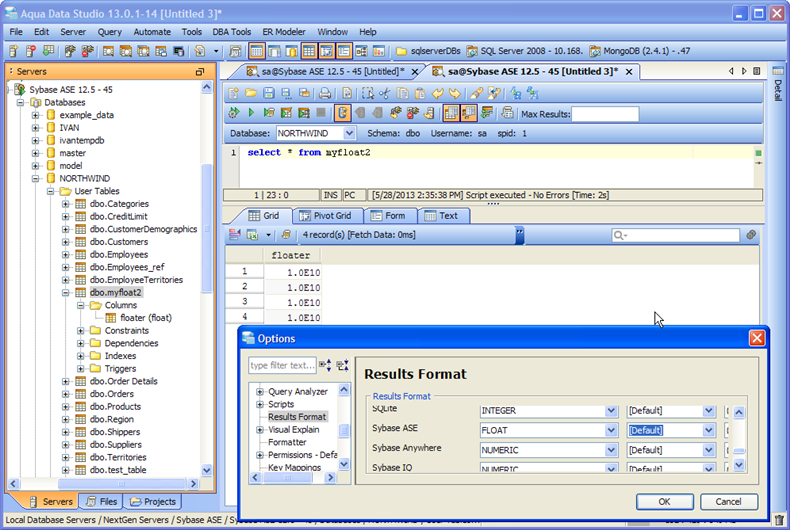Switch to the Files tab at bottom
The image size is (790, 530).
pyautogui.click(x=102, y=501)
